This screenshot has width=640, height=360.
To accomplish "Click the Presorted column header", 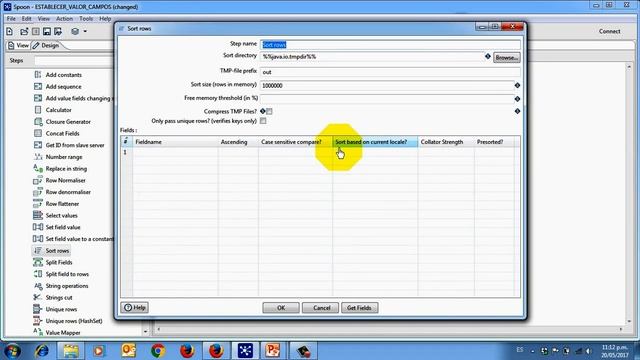I will pos(494,142).
